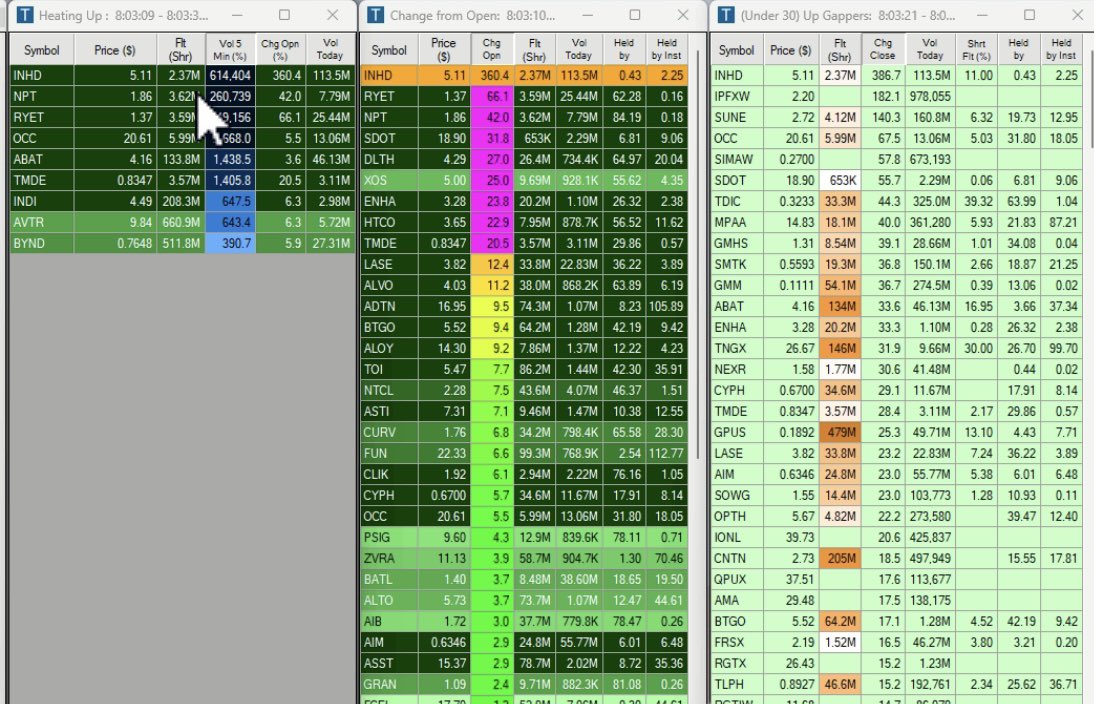Screen dimensions: 1094x704
Task: Select IPFXW symbol in Up Gappers window
Action: pos(732,96)
